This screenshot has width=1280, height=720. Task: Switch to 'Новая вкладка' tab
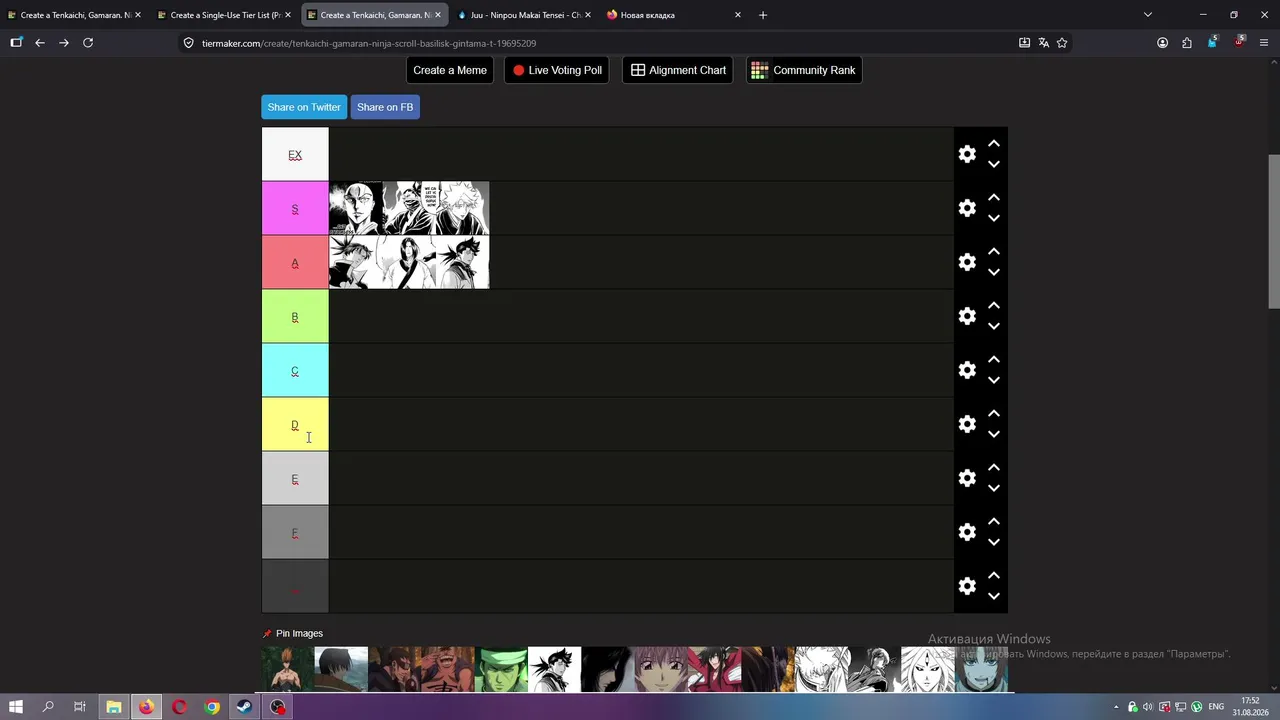pos(674,15)
